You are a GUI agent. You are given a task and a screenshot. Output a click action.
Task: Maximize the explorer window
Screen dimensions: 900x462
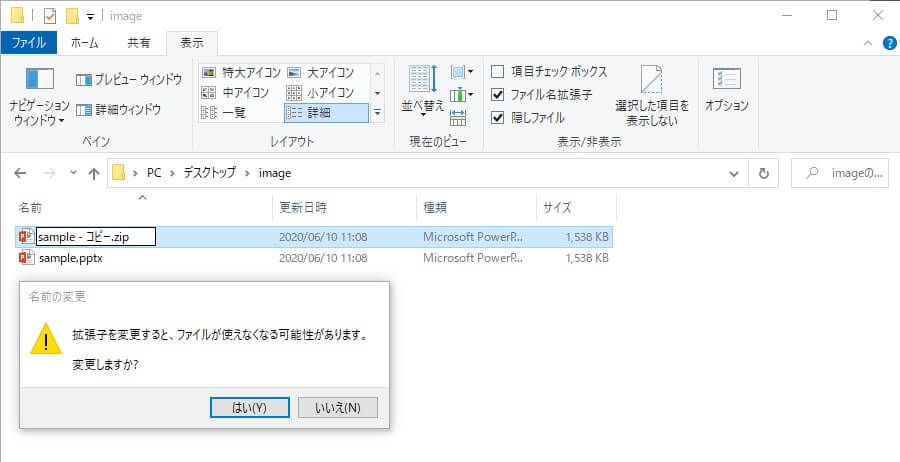832,15
